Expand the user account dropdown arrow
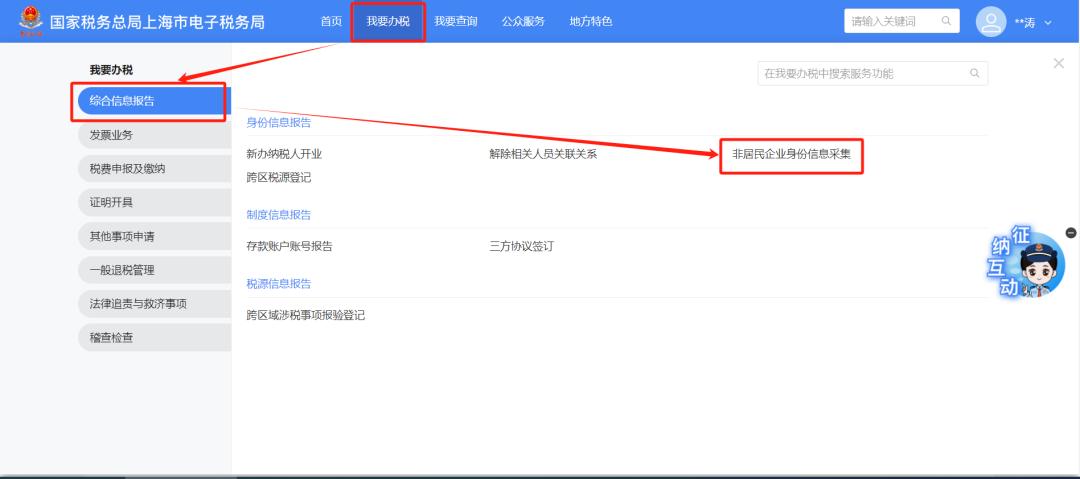Screen dimensions: 1080x479 pyautogui.click(x=1049, y=23)
